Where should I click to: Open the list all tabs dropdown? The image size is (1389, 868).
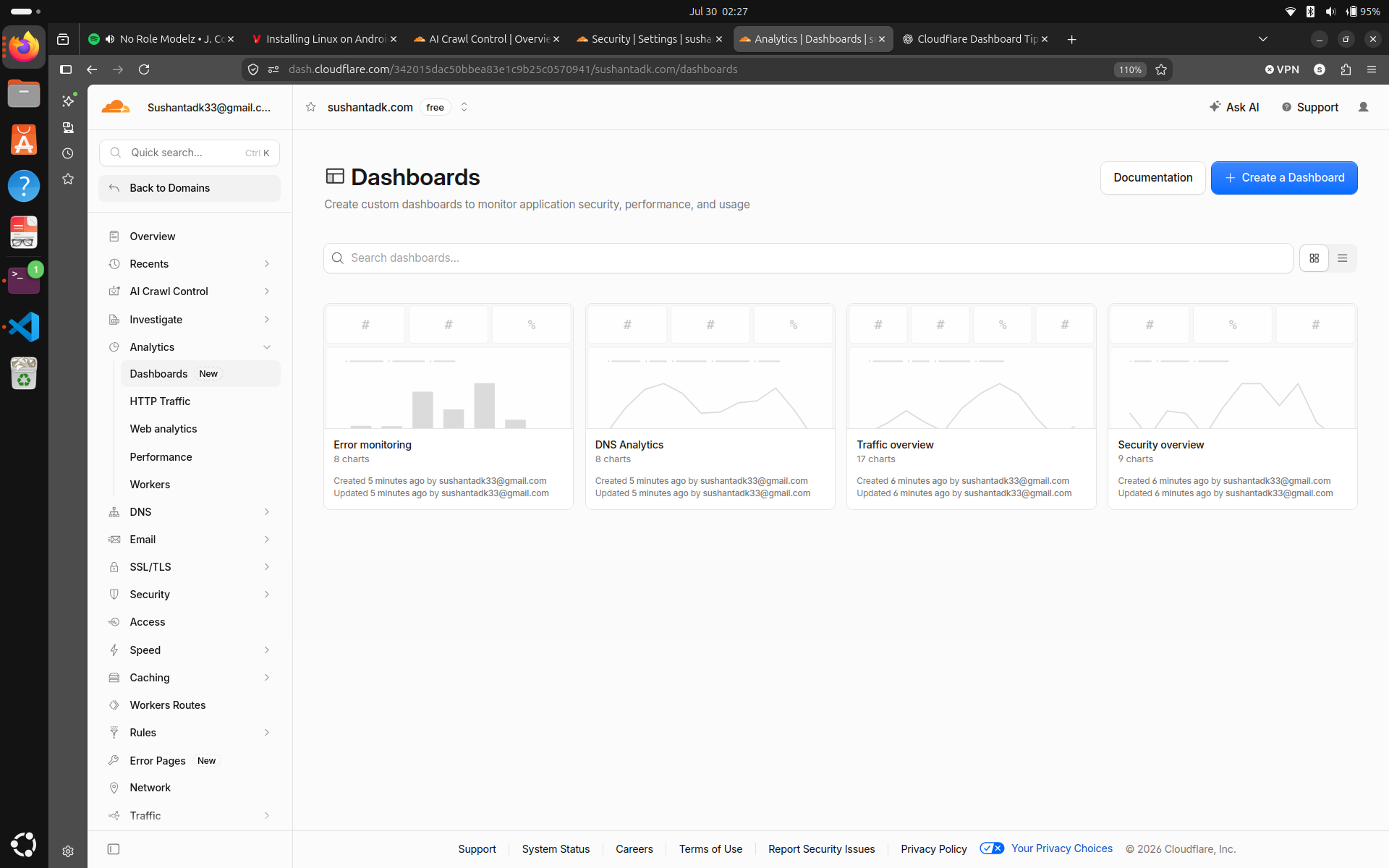[x=1263, y=39]
